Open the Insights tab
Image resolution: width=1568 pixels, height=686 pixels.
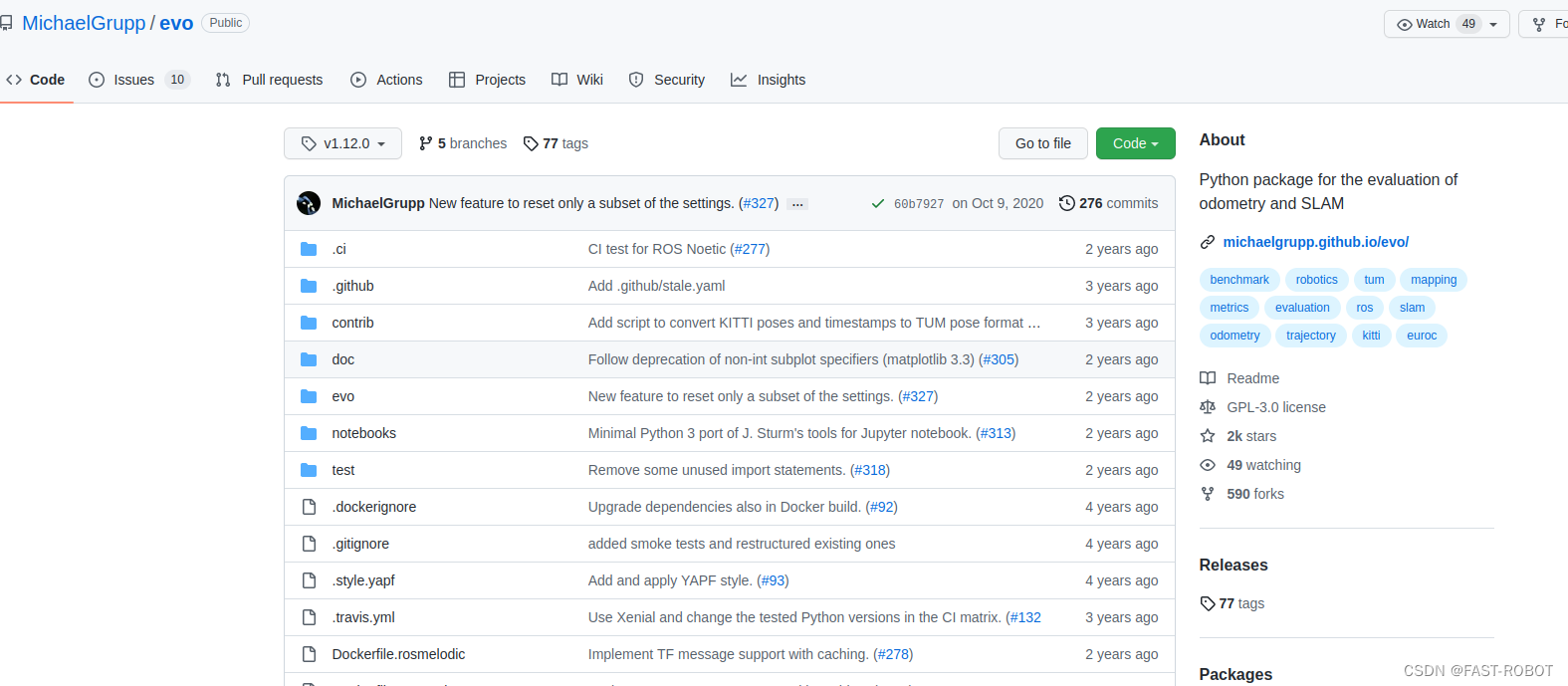click(769, 80)
